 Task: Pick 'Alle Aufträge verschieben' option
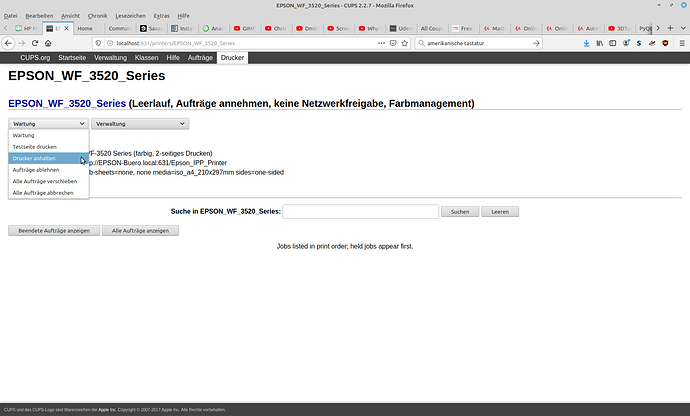(x=48, y=181)
